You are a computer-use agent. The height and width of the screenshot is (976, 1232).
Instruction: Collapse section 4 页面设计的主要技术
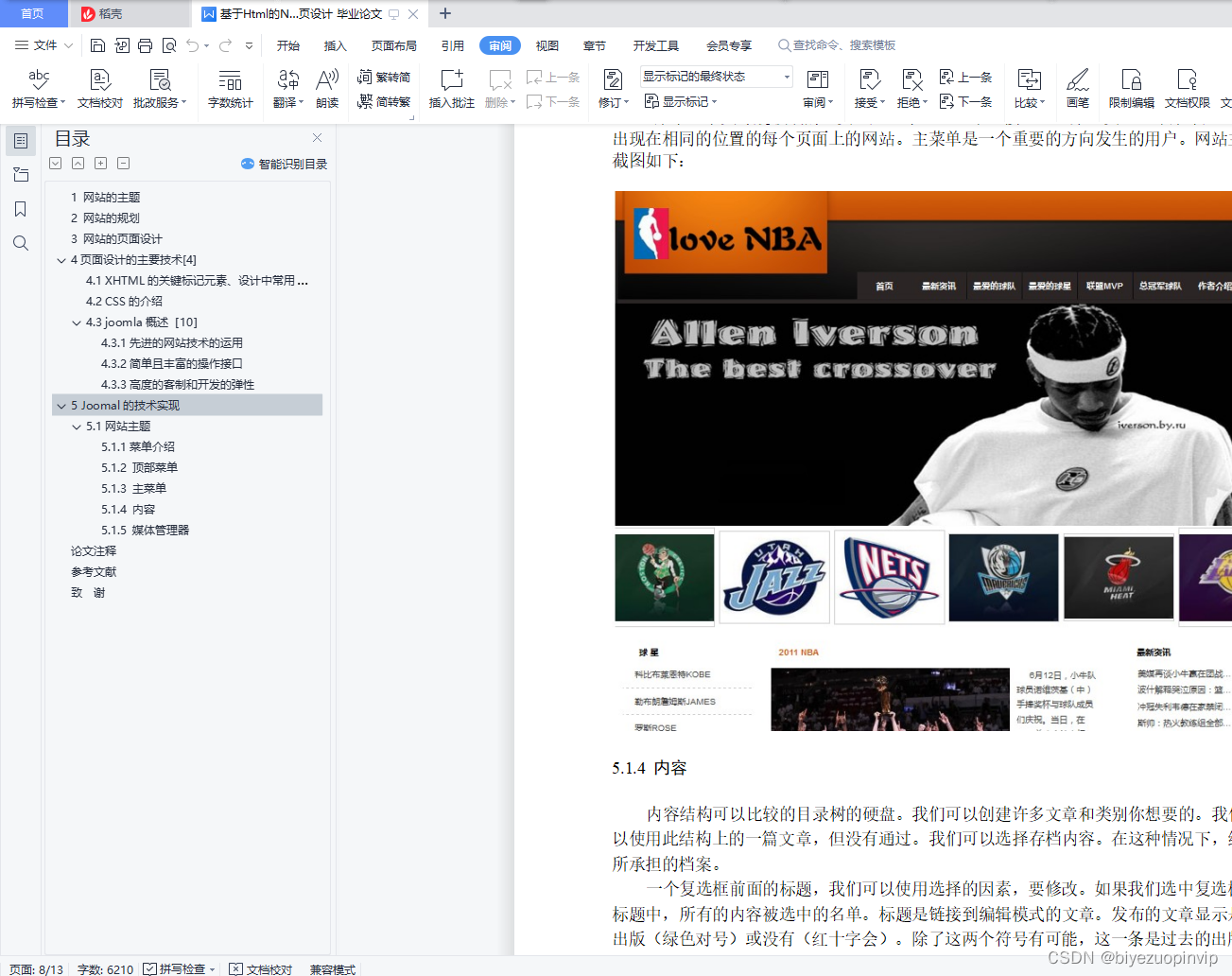pyautogui.click(x=61, y=260)
